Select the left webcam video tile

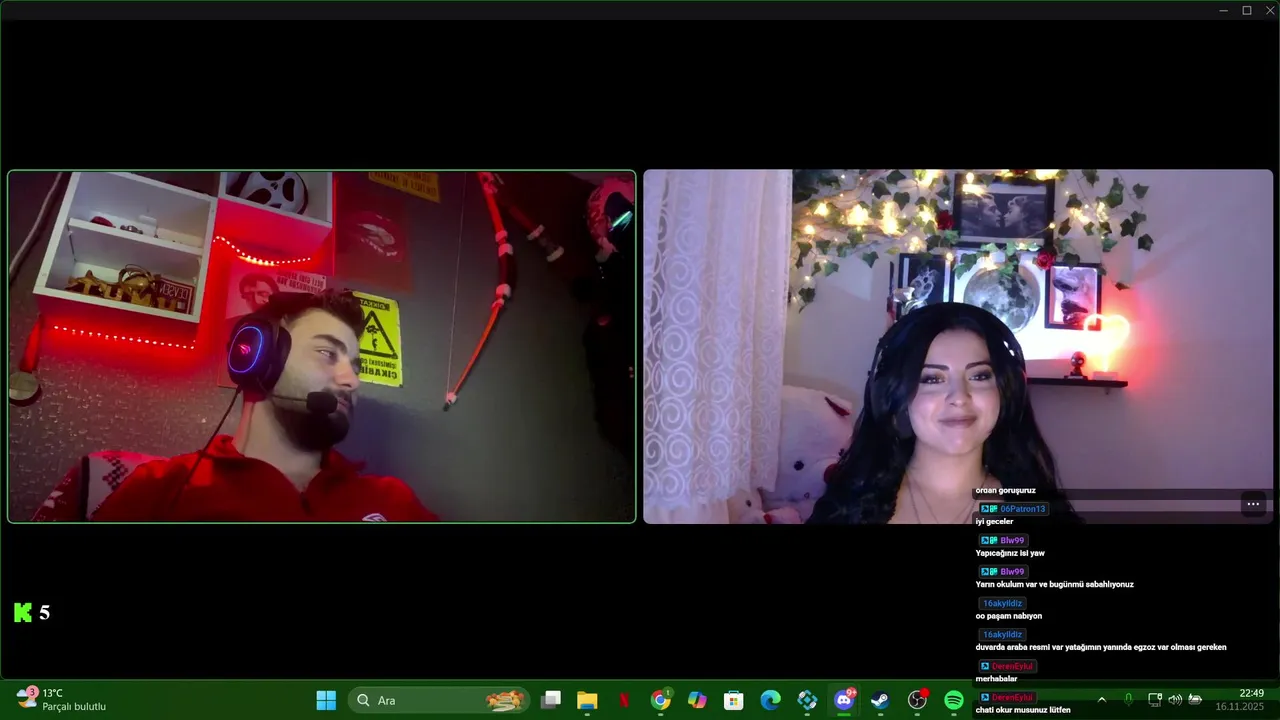[x=322, y=346]
